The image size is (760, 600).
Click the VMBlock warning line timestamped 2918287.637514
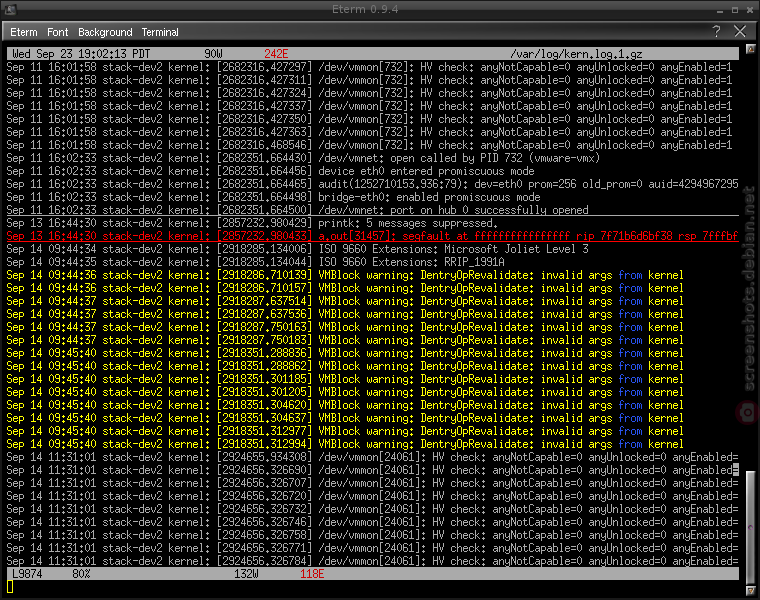[x=345, y=301]
